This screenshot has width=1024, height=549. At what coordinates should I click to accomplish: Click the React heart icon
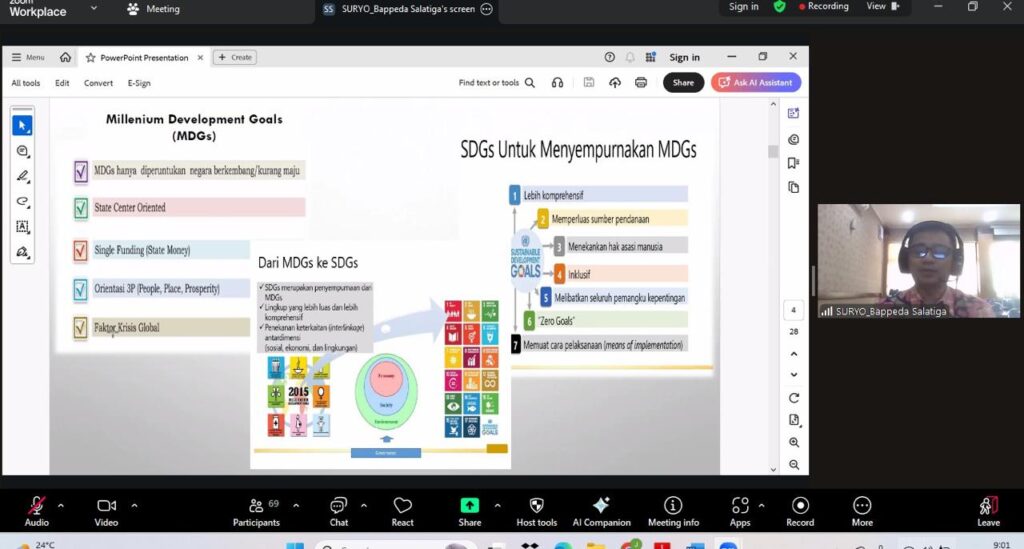[403, 511]
